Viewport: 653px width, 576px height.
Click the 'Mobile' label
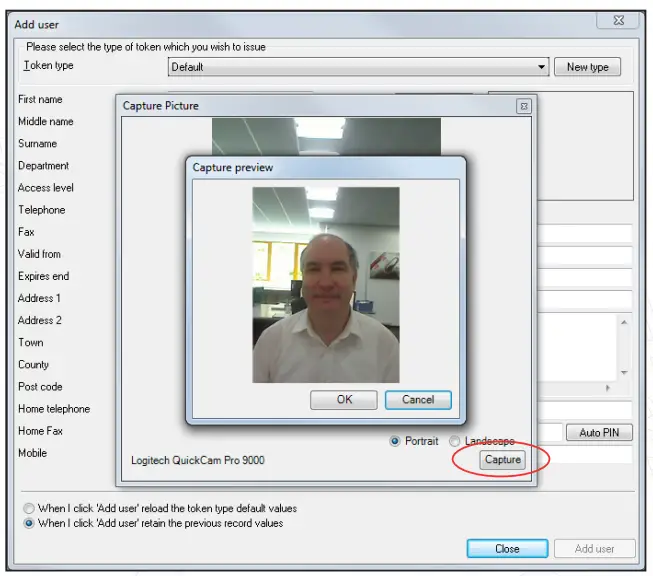pyautogui.click(x=32, y=453)
